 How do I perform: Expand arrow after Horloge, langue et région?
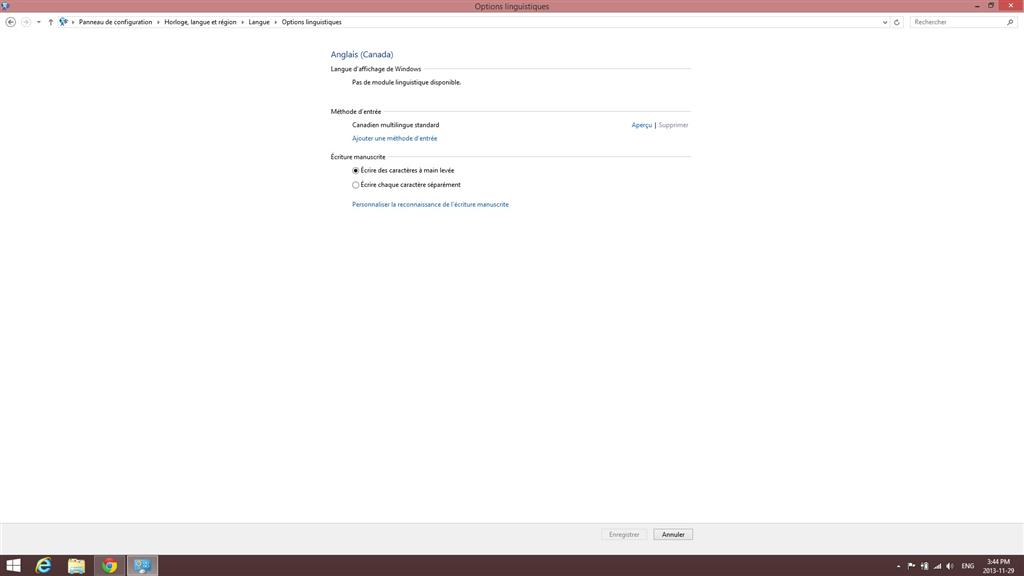tap(242, 22)
